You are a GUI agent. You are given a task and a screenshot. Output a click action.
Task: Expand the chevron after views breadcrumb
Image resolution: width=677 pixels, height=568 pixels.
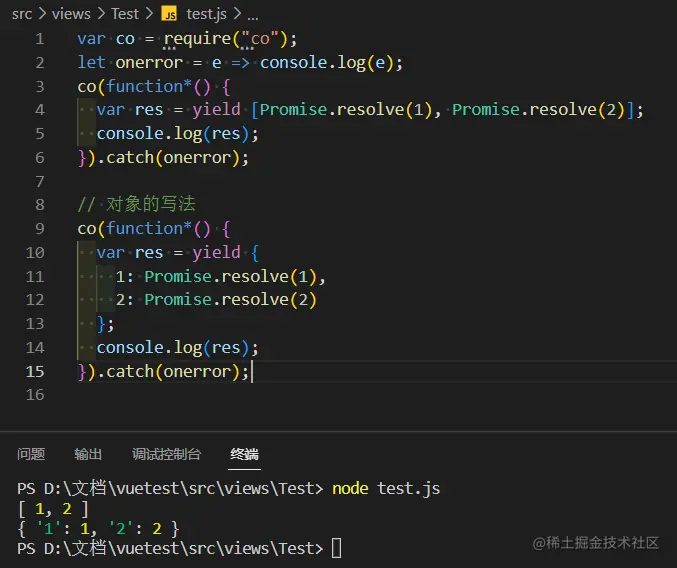(x=101, y=14)
